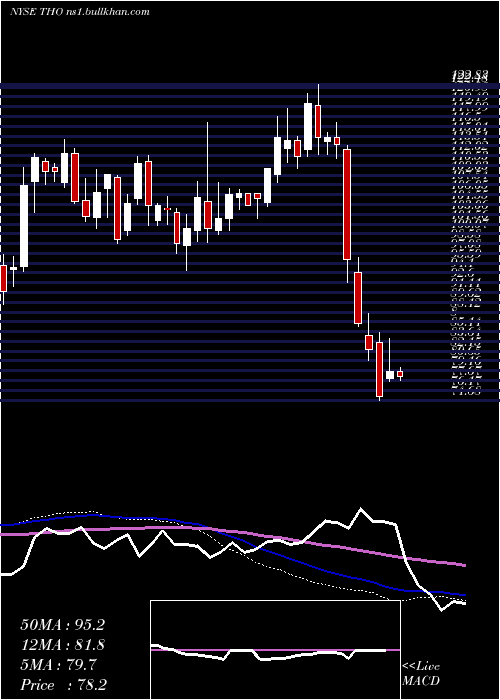Click inside the MACD inset chart
Screen dimensions: 500x700
tap(275, 650)
